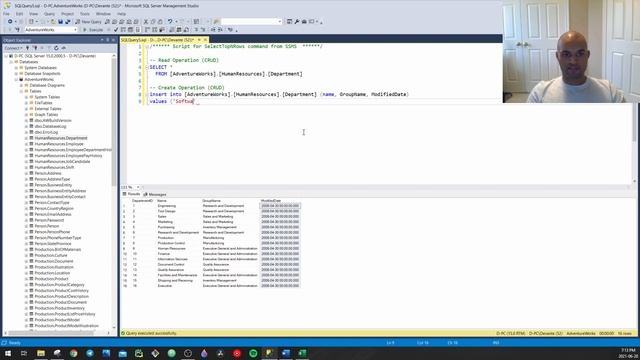Select the Production.Product table

(x=51, y=279)
